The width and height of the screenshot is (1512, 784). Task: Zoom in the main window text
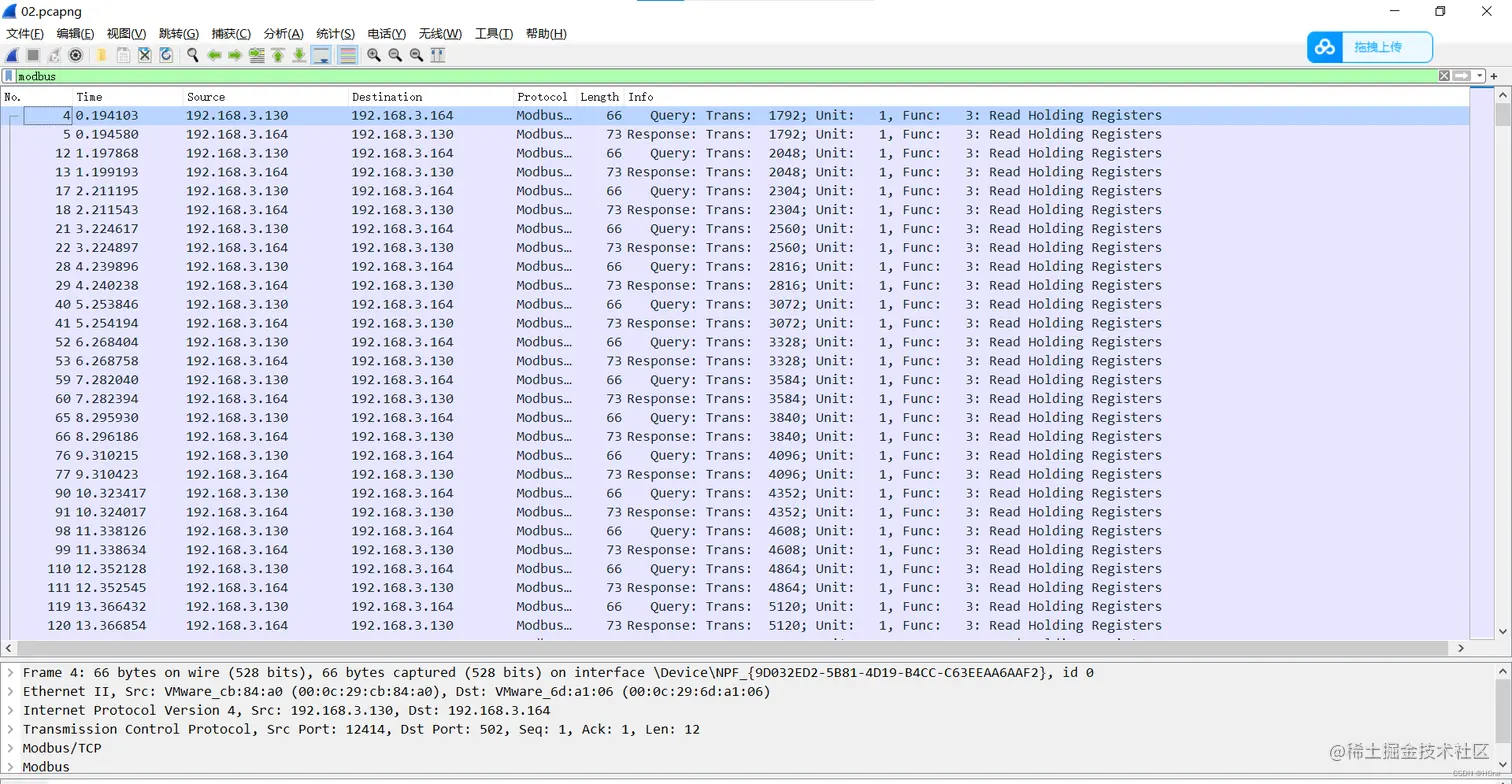pos(374,55)
